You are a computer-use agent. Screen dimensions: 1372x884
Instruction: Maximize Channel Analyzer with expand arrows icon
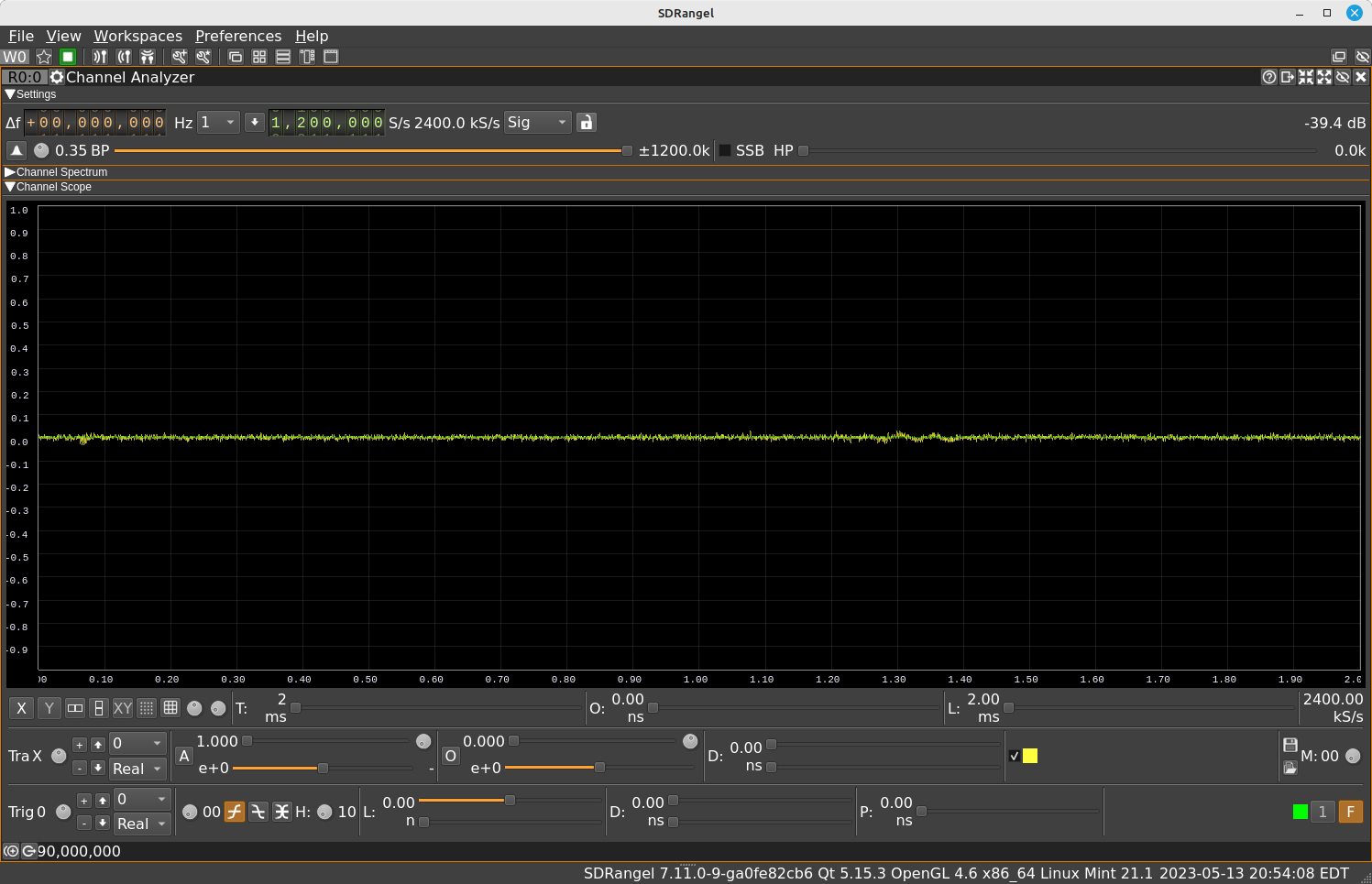(x=1324, y=77)
